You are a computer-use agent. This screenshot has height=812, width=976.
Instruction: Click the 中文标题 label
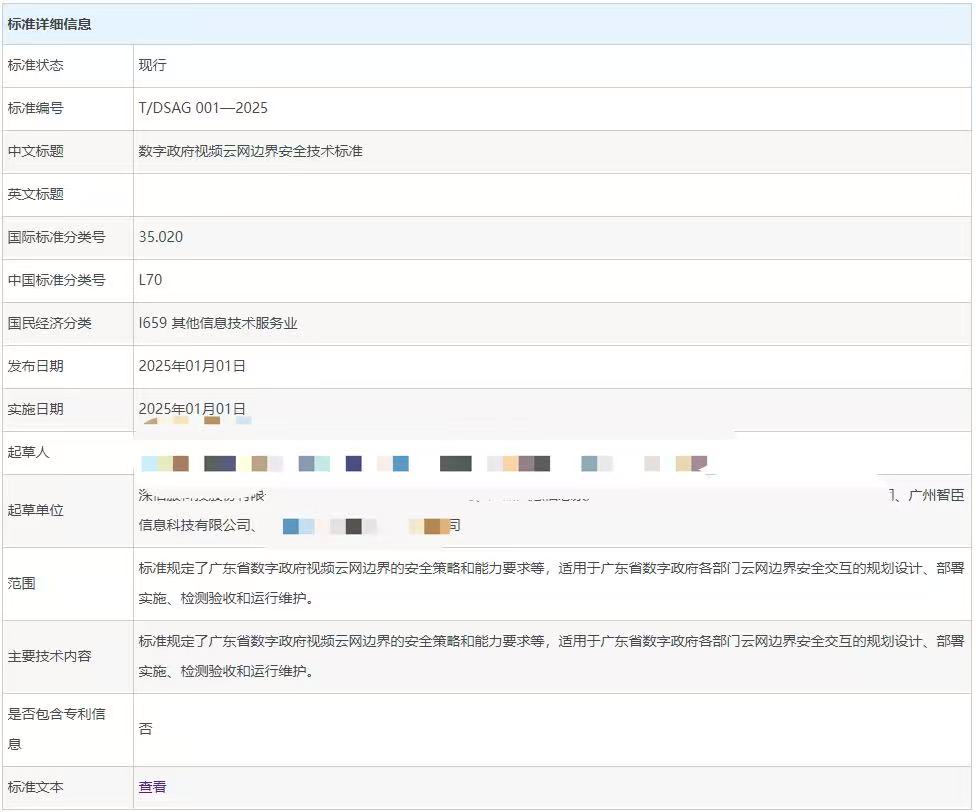[35, 151]
